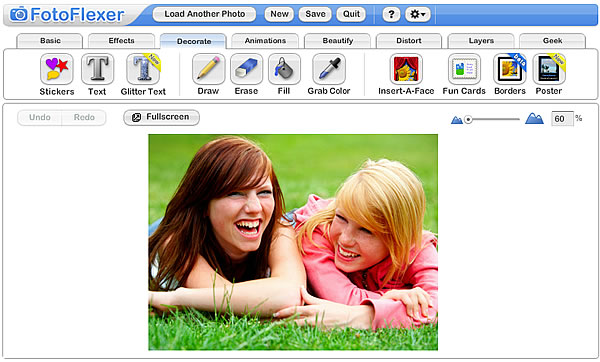The height and width of the screenshot is (362, 600).
Task: Click Load Another Photo button
Action: click(x=204, y=15)
